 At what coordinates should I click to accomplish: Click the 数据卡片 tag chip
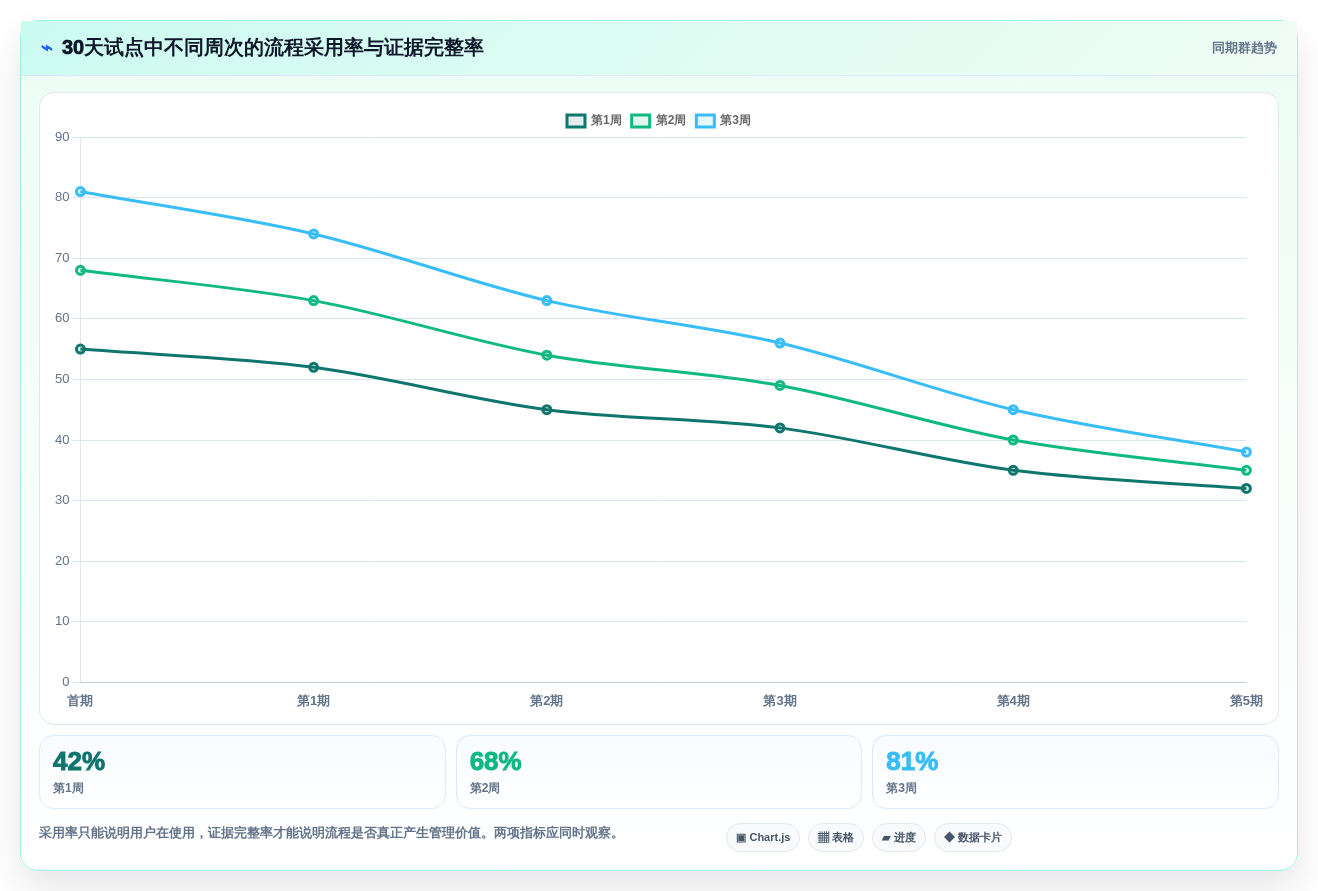pos(973,838)
